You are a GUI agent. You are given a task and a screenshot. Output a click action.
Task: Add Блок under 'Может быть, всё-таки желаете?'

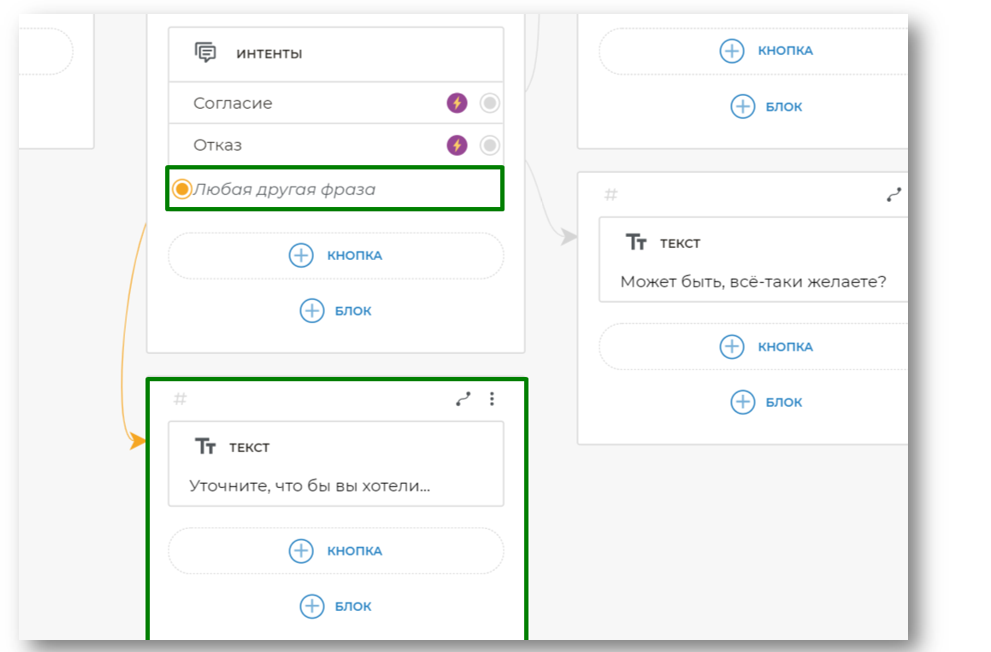[766, 402]
